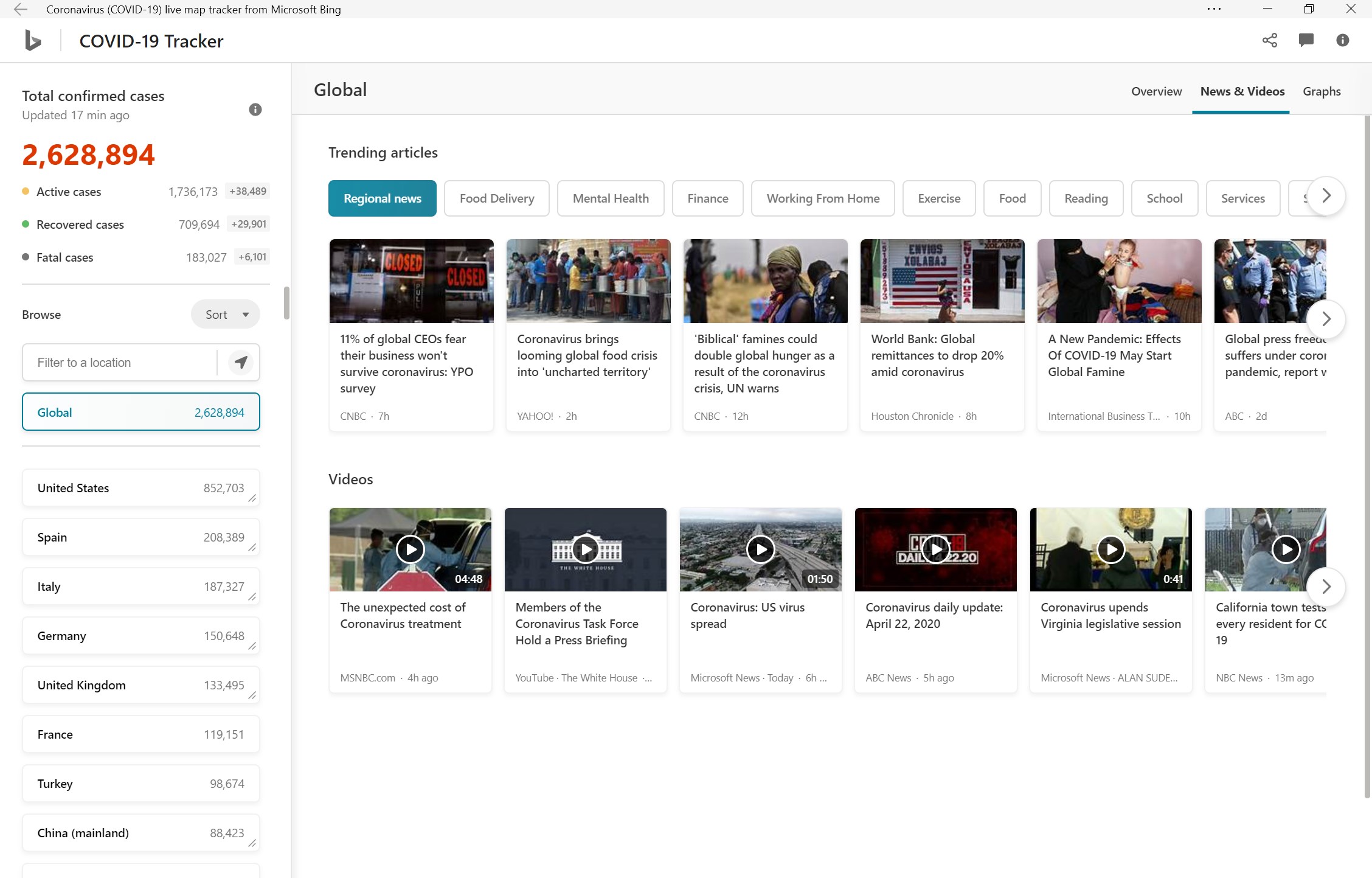Open the window's three-dot more menu
The height and width of the screenshot is (878, 1372).
point(1214,9)
